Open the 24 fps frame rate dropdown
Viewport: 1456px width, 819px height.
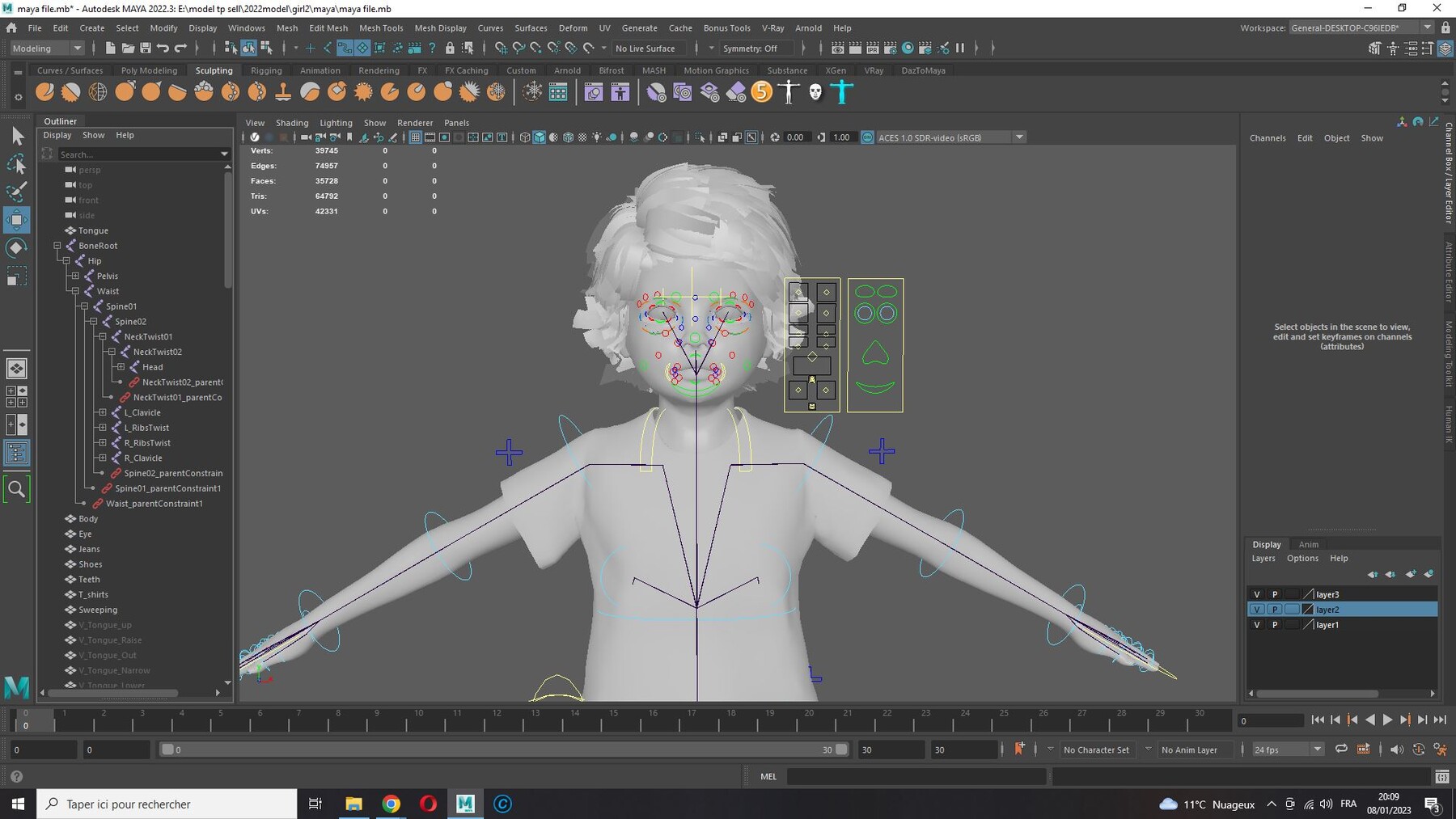[1287, 749]
